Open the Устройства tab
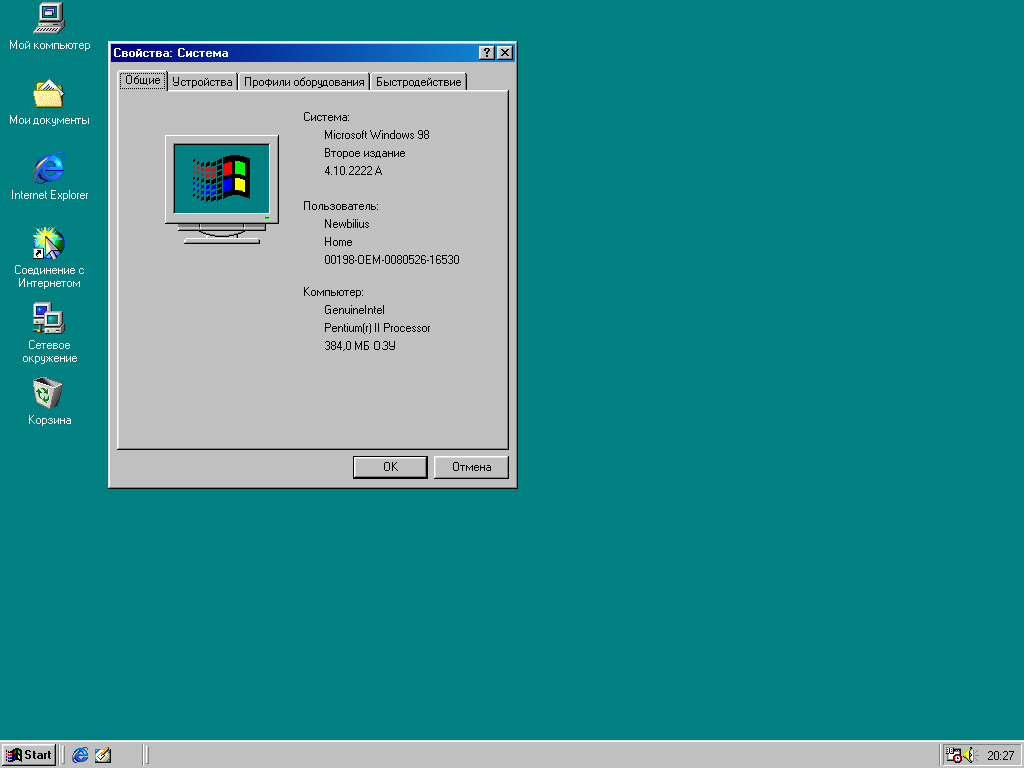 (x=202, y=82)
